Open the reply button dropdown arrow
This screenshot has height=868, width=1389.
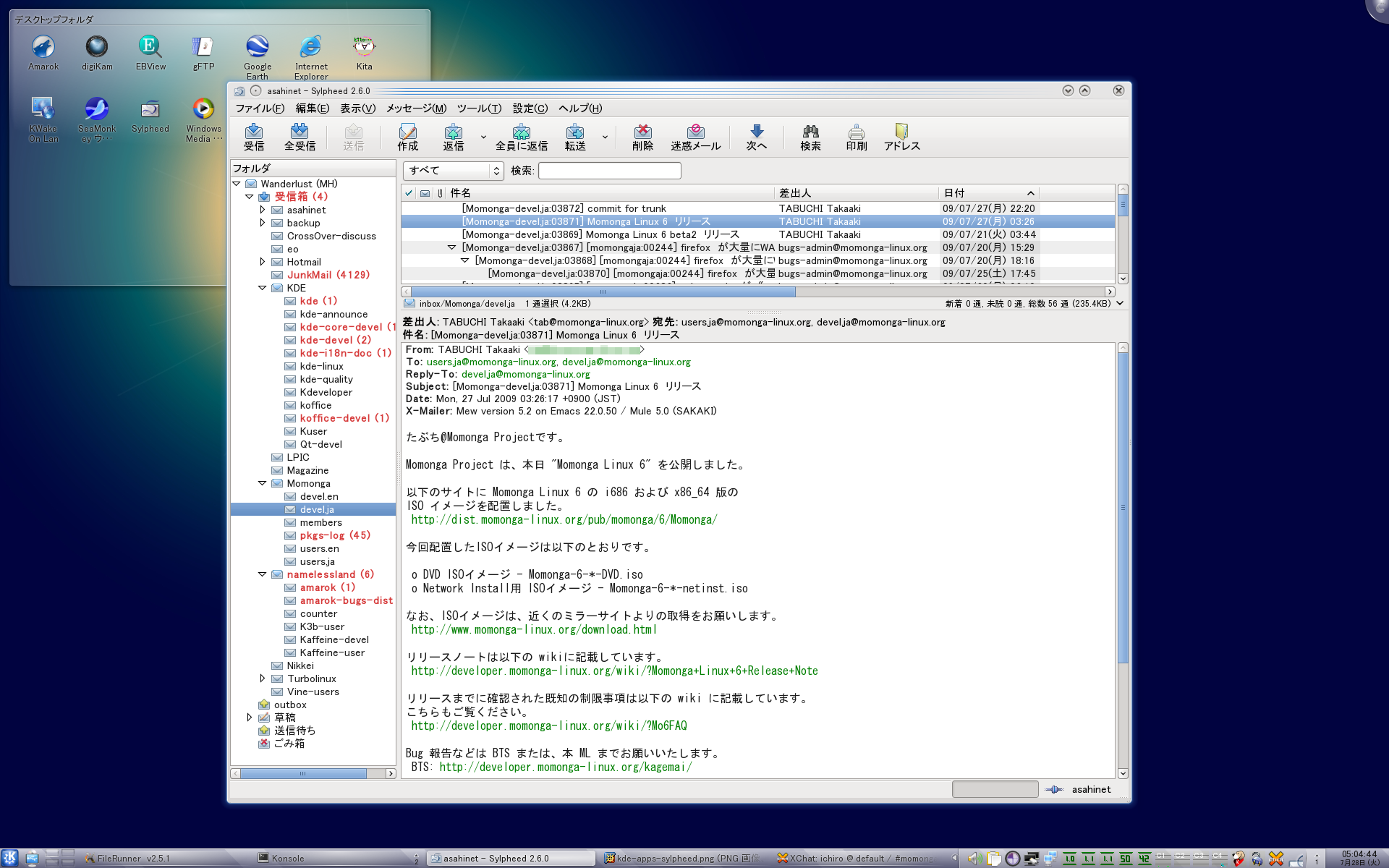click(483, 137)
